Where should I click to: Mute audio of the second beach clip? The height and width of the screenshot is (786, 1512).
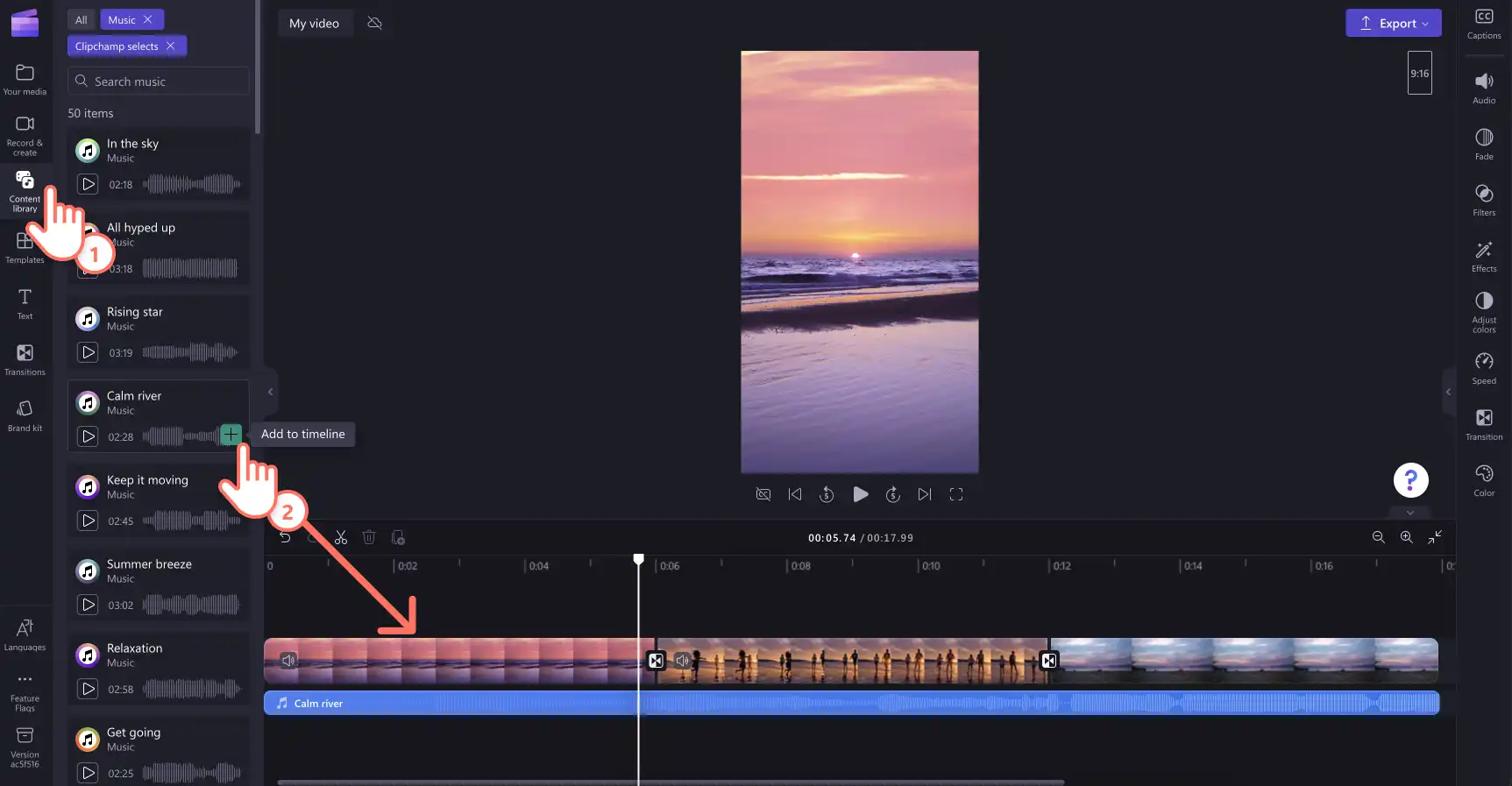click(682, 660)
